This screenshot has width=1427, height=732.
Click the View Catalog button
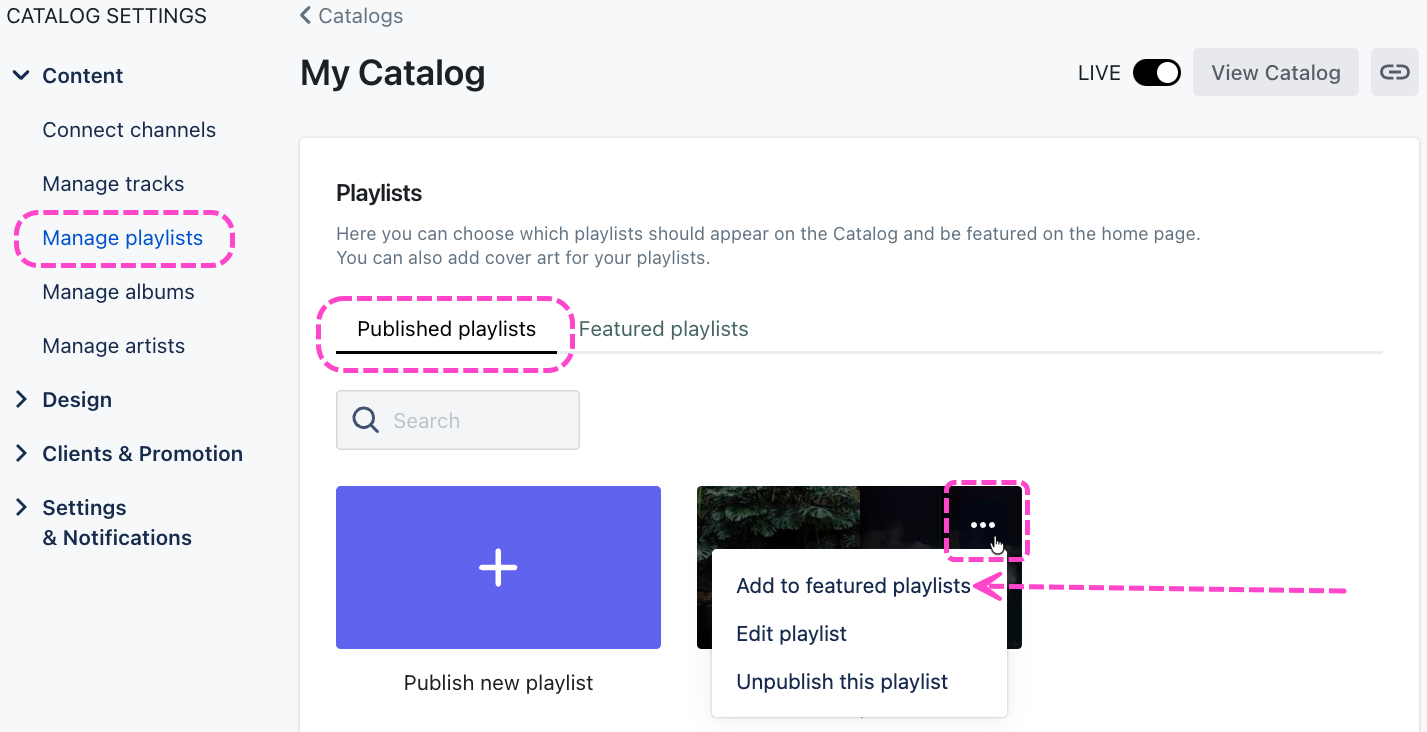pyautogui.click(x=1275, y=72)
